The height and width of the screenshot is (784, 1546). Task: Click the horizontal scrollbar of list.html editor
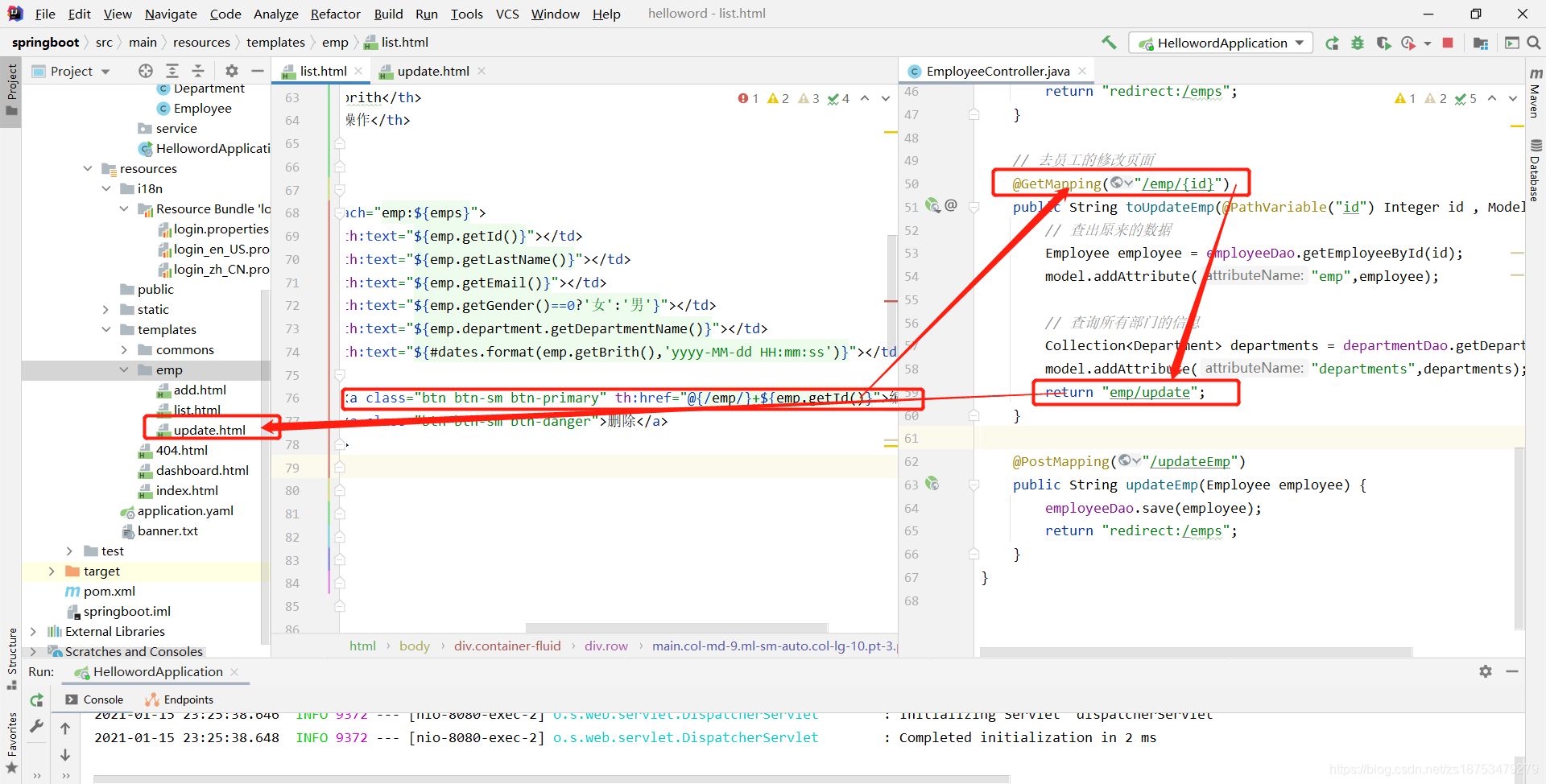676,628
